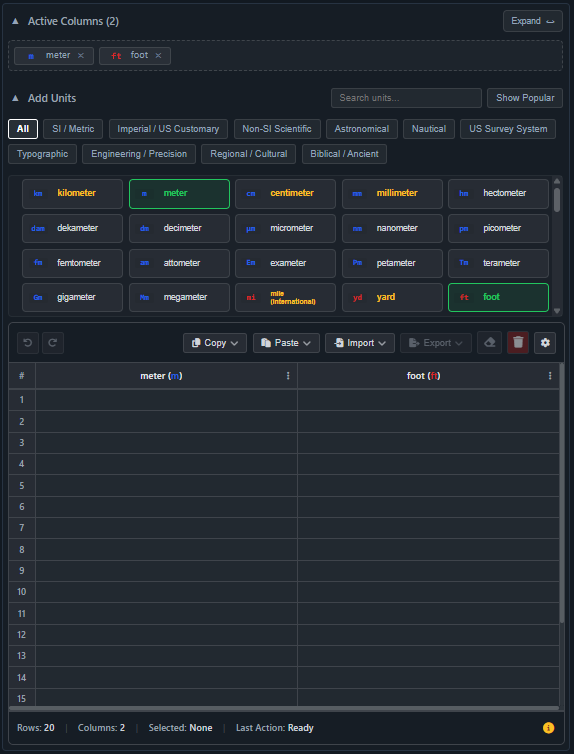574x754 pixels.
Task: Add the petameter unit
Action: coord(392,263)
